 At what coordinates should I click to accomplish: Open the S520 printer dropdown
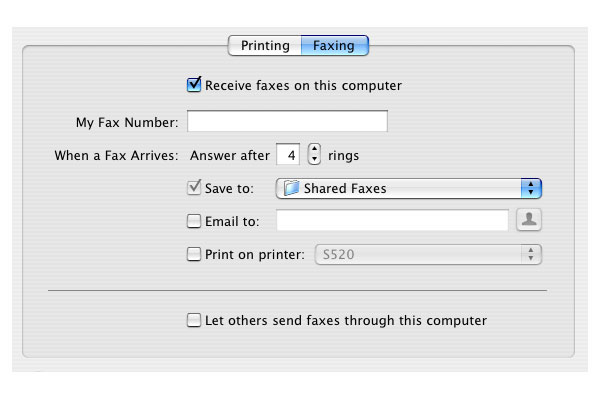click(428, 255)
